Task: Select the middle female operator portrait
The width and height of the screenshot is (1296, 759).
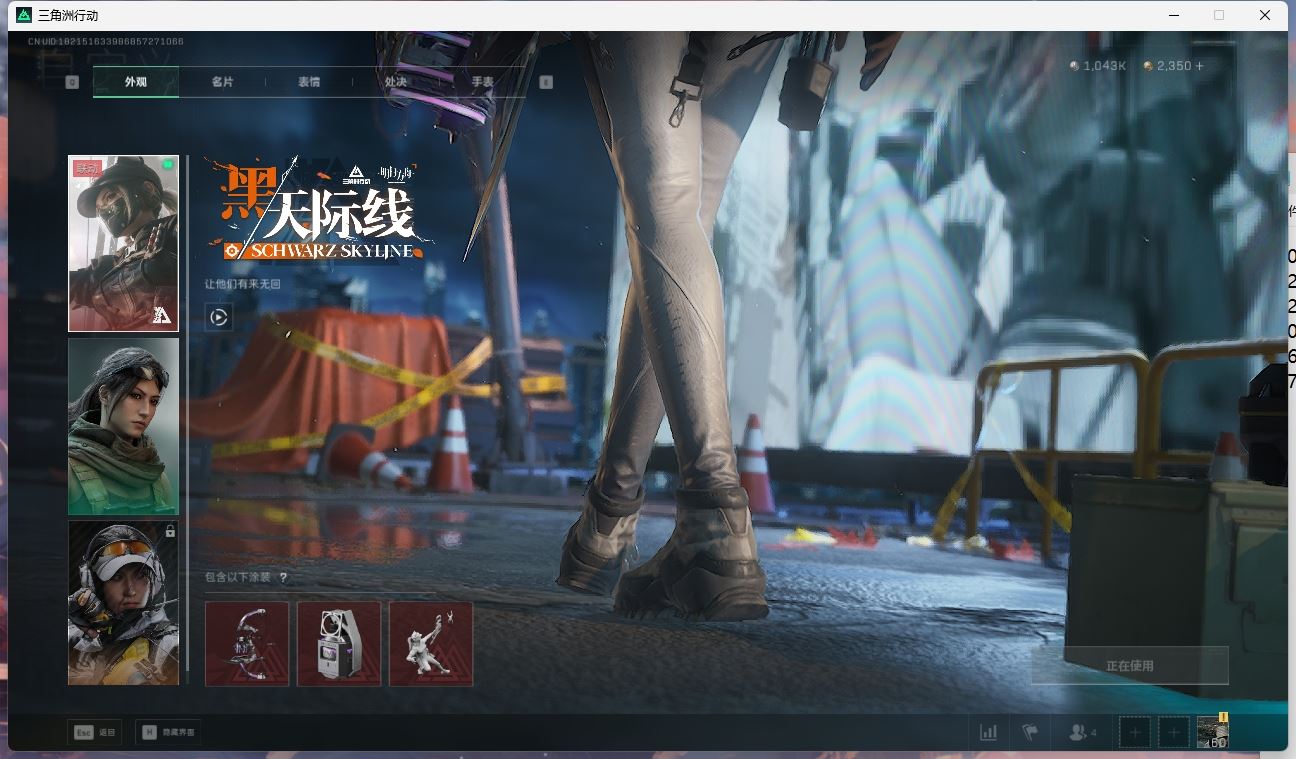Action: point(123,426)
